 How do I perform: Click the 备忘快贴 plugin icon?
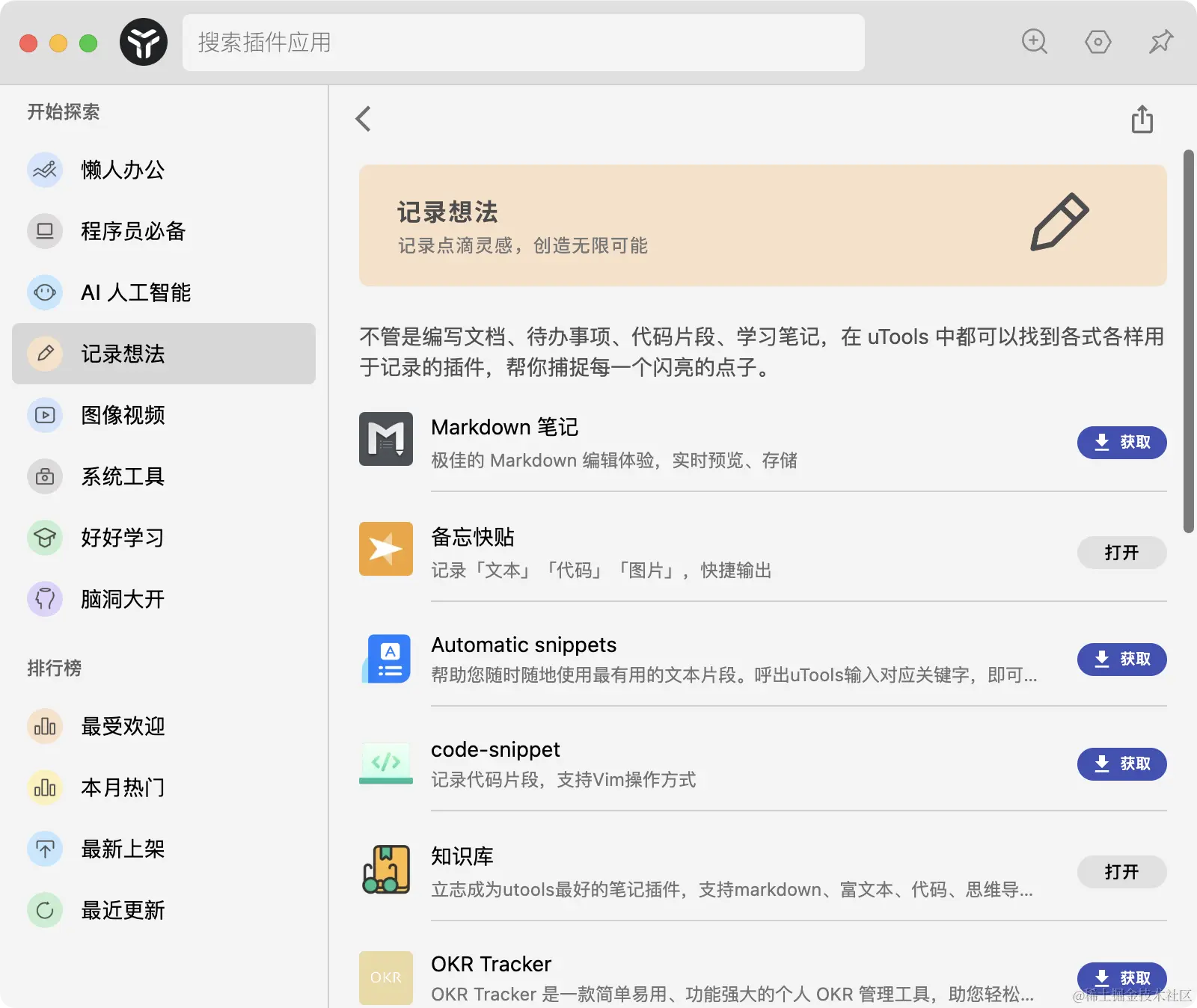(386, 549)
